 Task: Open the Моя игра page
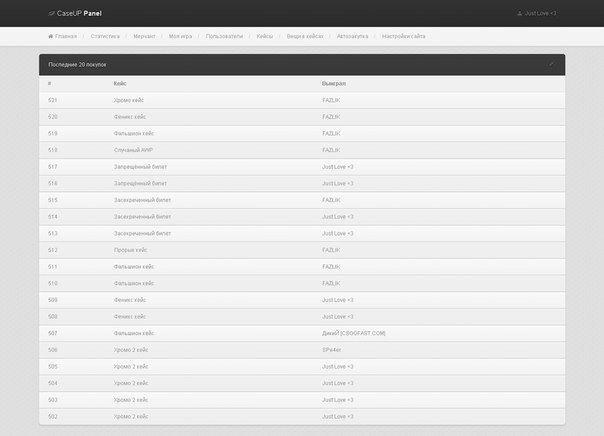181,36
